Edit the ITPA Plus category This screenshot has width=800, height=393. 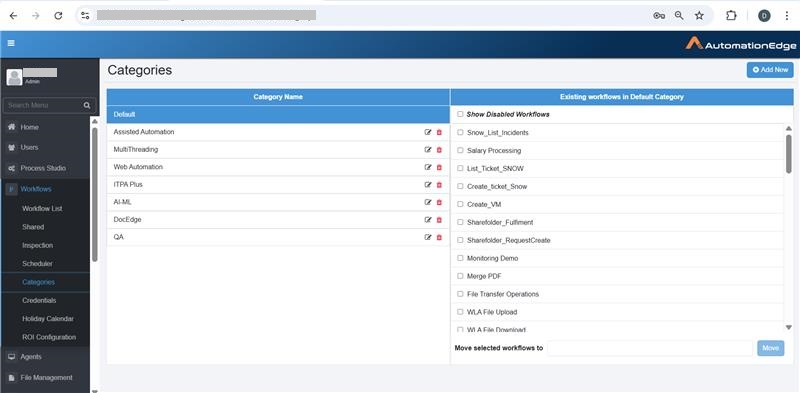(x=428, y=185)
